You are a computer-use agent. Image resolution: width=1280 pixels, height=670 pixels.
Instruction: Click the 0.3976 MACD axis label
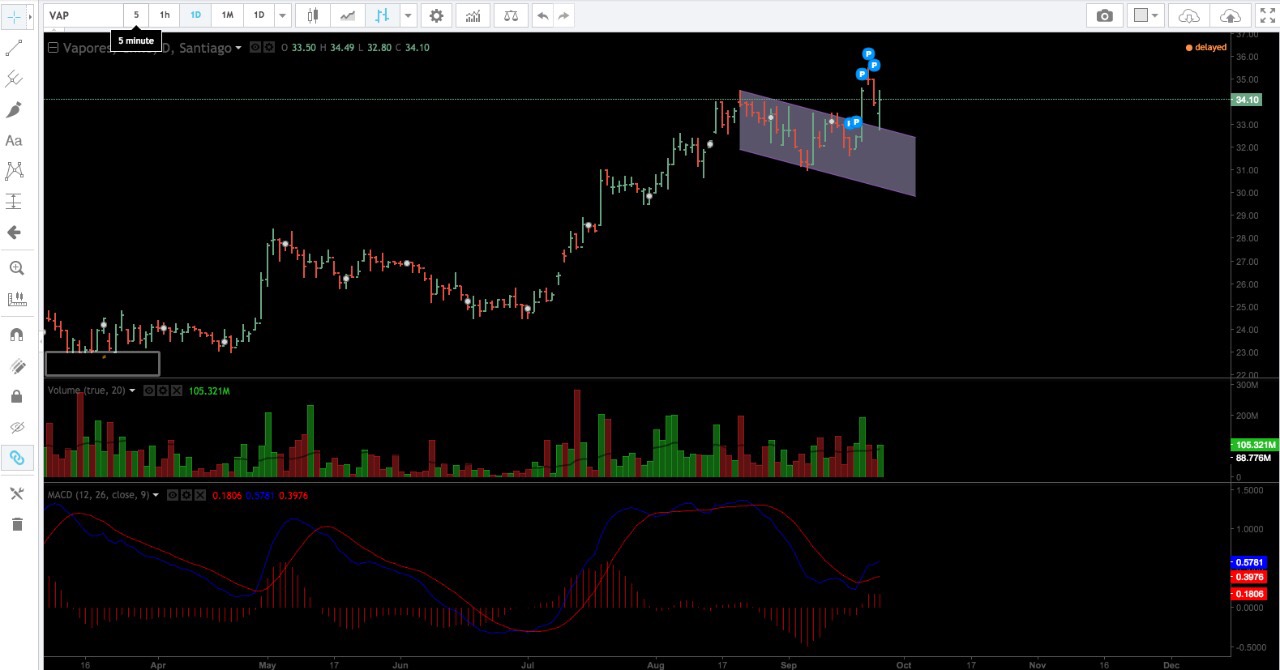pos(1250,577)
